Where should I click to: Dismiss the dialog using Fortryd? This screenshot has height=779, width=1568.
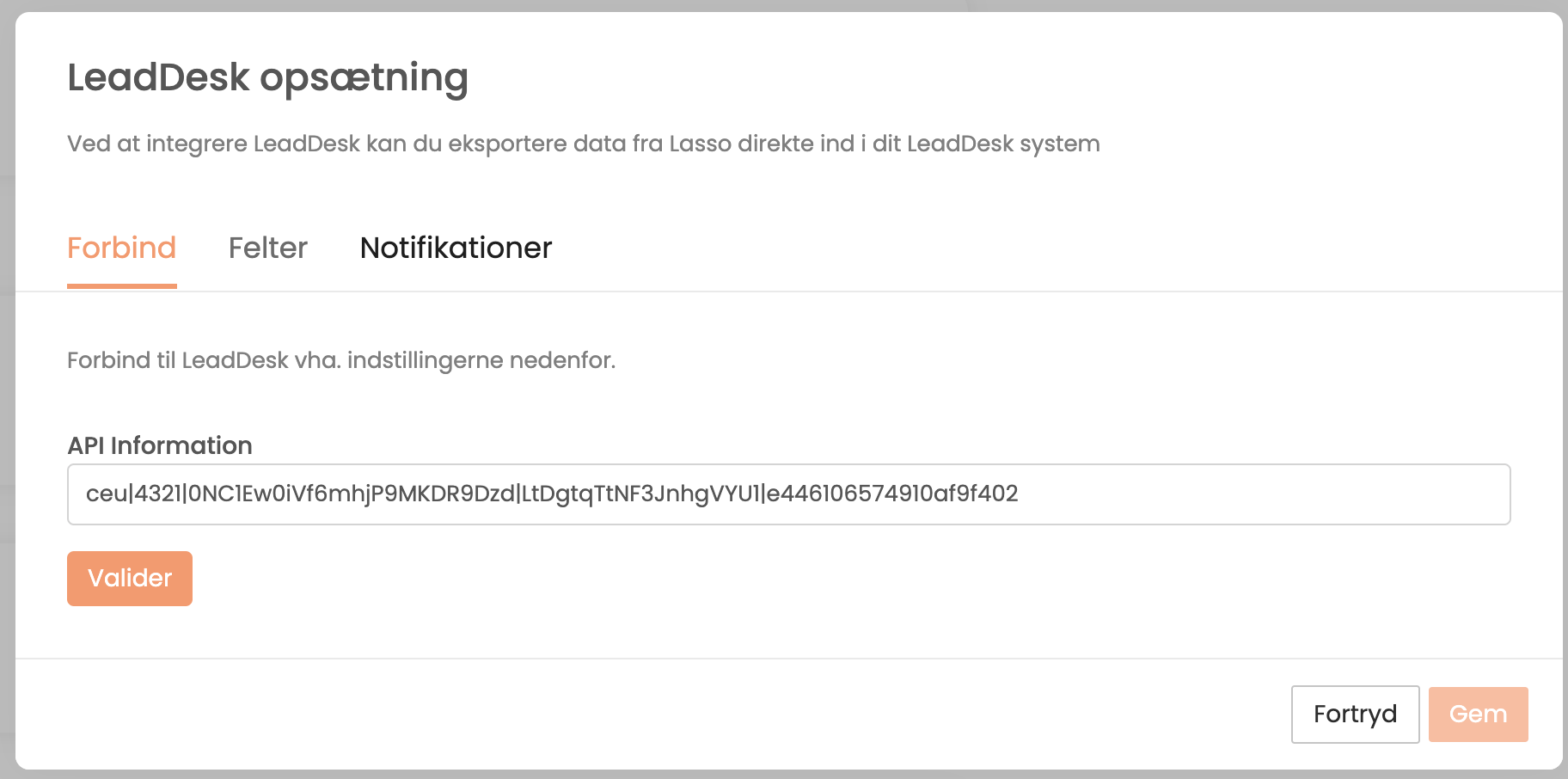pos(1354,714)
